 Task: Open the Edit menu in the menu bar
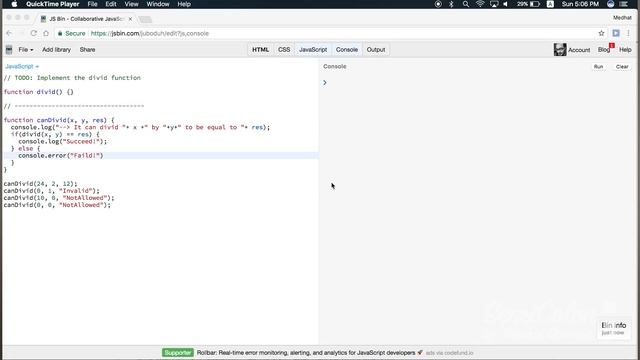[x=111, y=4]
